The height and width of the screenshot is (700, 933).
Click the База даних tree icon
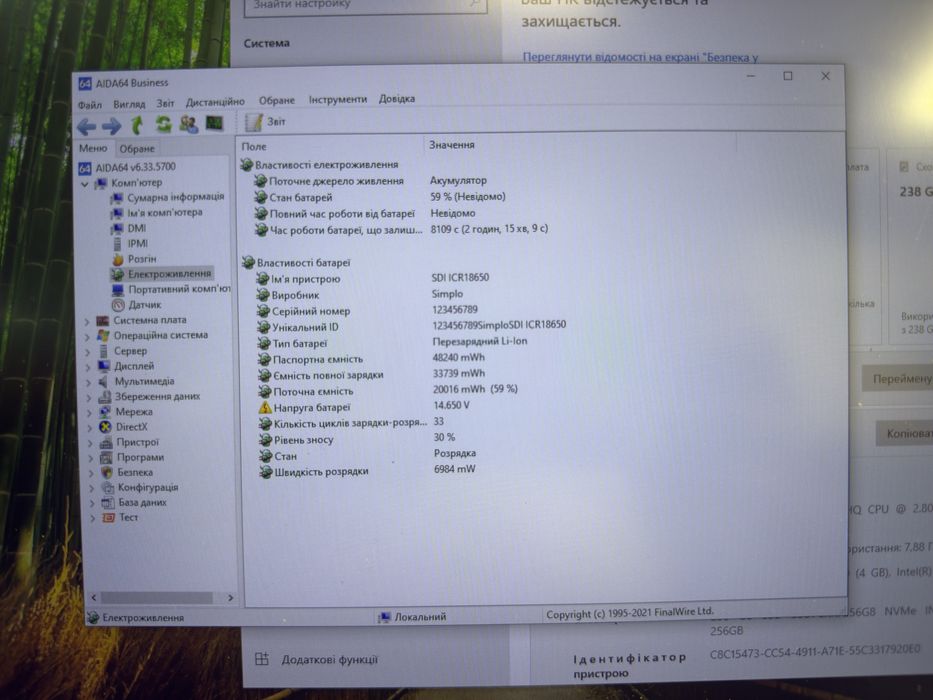pyautogui.click(x=108, y=503)
